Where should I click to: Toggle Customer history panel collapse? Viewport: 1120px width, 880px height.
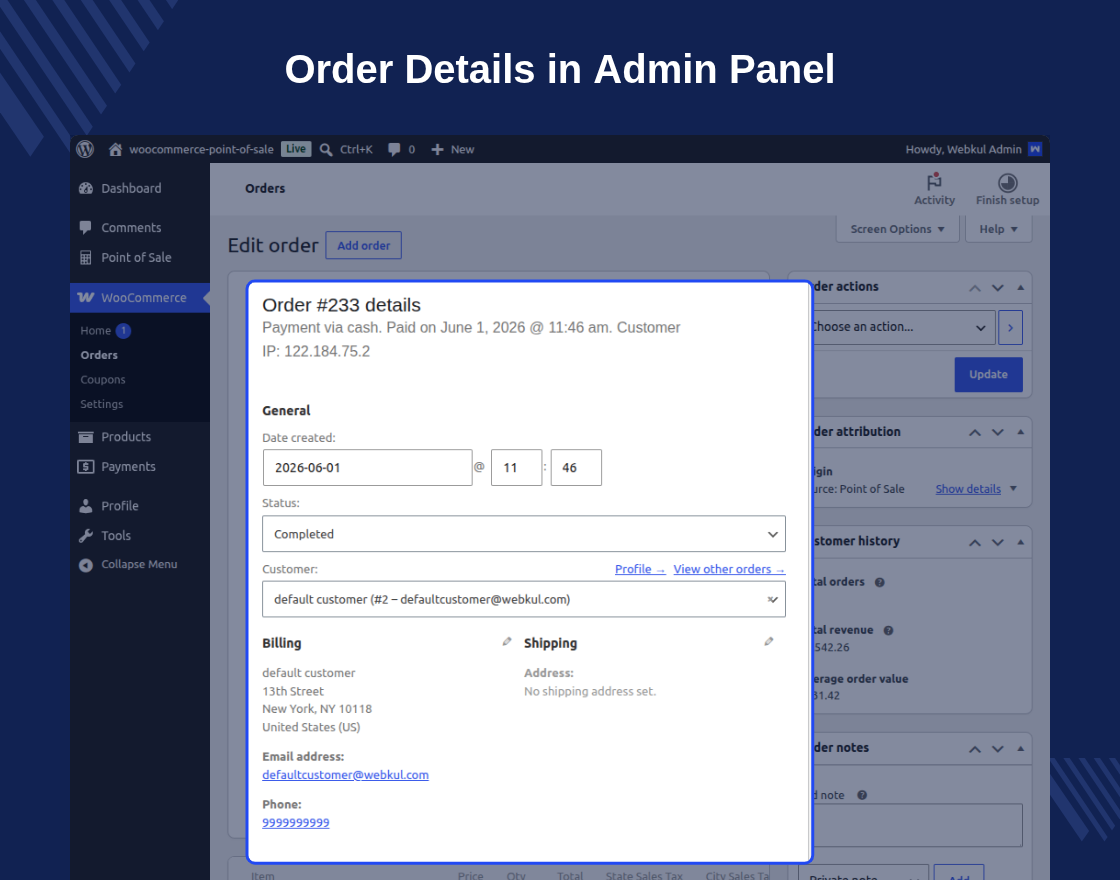(x=1021, y=541)
